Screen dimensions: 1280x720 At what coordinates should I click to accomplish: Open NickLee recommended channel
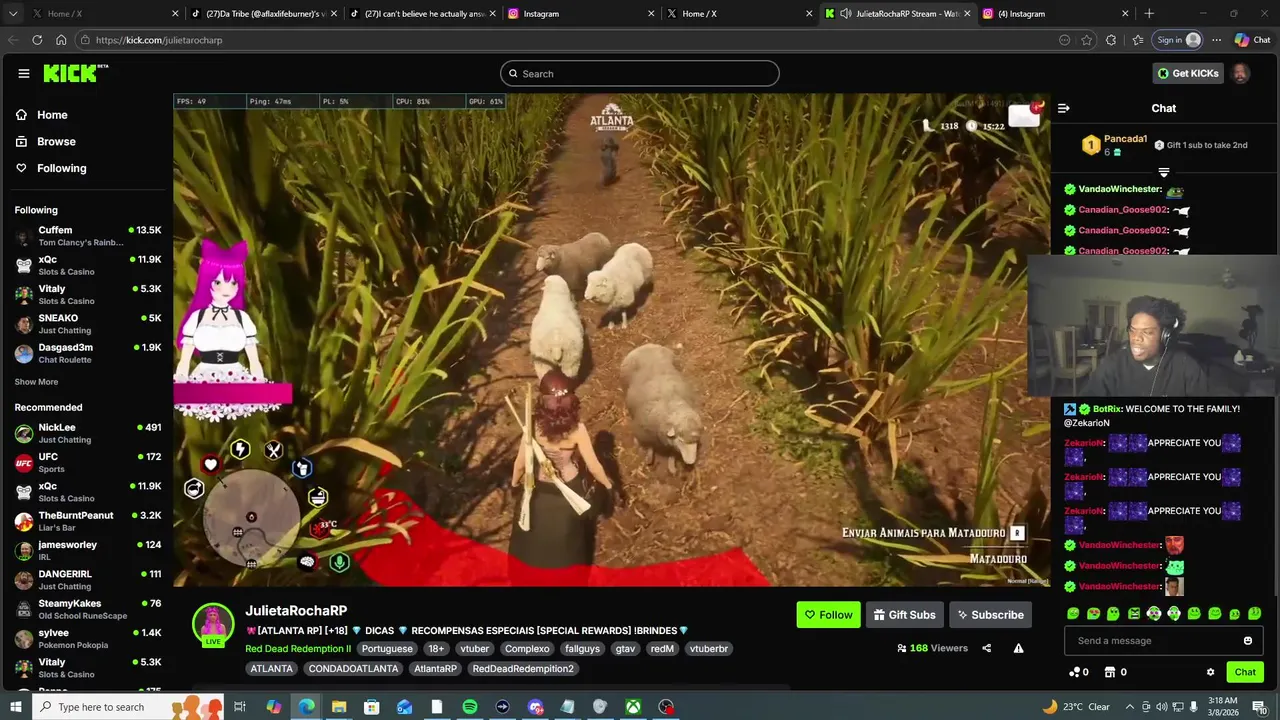point(87,433)
